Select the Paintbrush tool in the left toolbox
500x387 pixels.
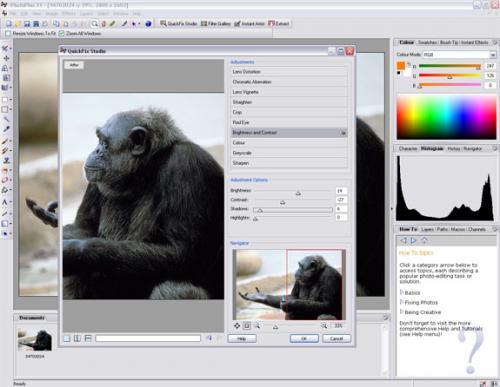click(5, 141)
